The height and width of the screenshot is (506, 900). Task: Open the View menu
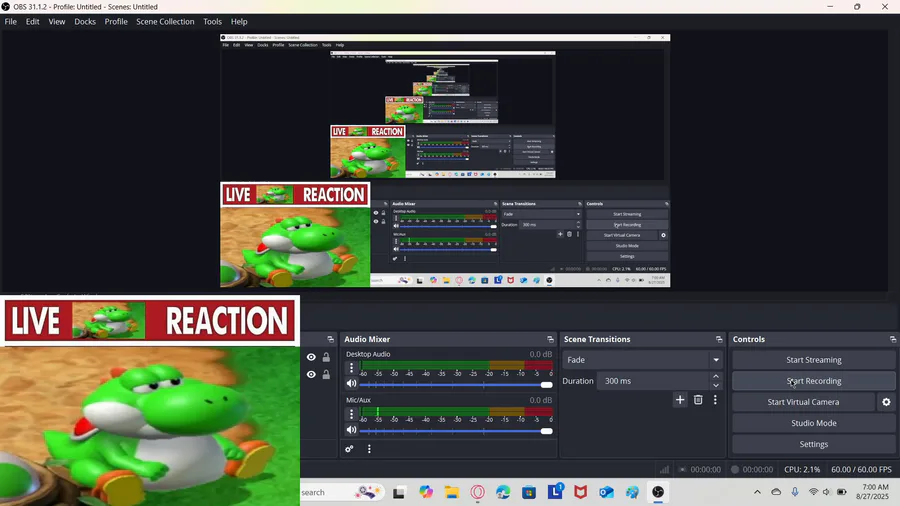click(56, 21)
